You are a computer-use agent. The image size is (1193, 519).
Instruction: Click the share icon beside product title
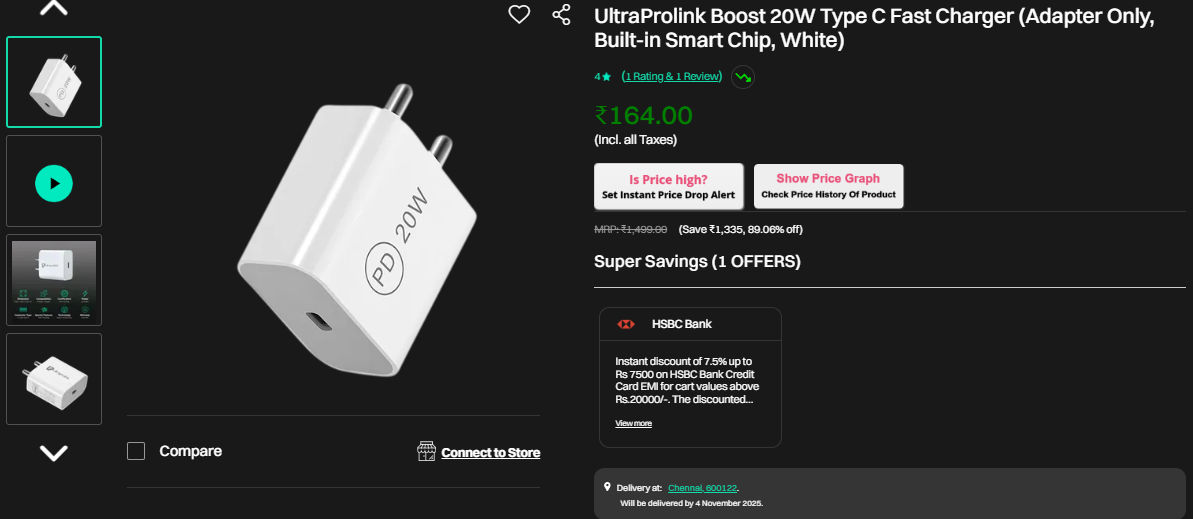tap(561, 15)
